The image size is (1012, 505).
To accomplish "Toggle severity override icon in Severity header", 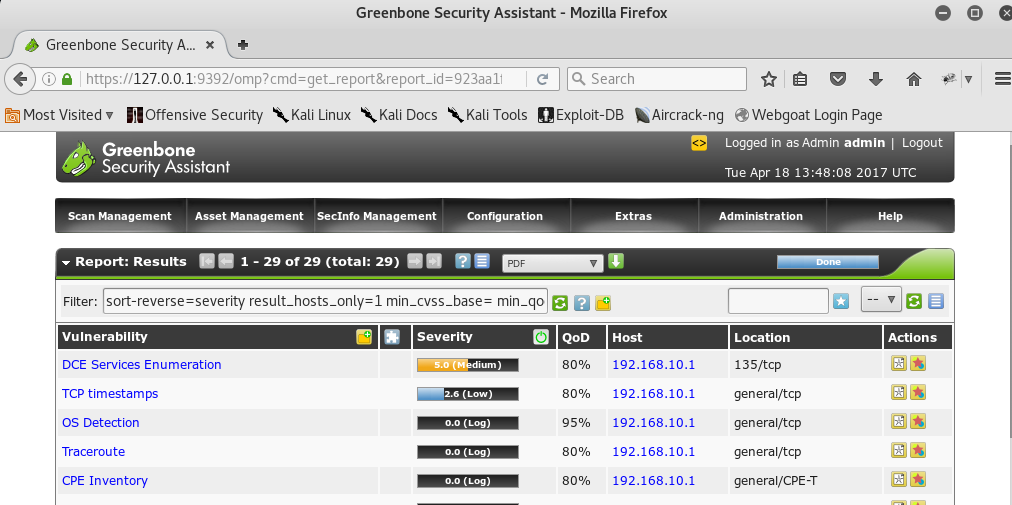I will click(541, 336).
